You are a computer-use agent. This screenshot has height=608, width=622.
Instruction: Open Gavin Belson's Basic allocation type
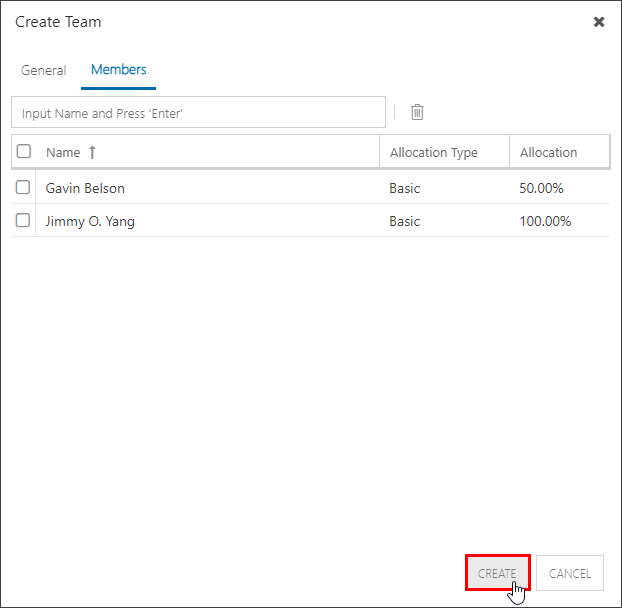point(404,188)
